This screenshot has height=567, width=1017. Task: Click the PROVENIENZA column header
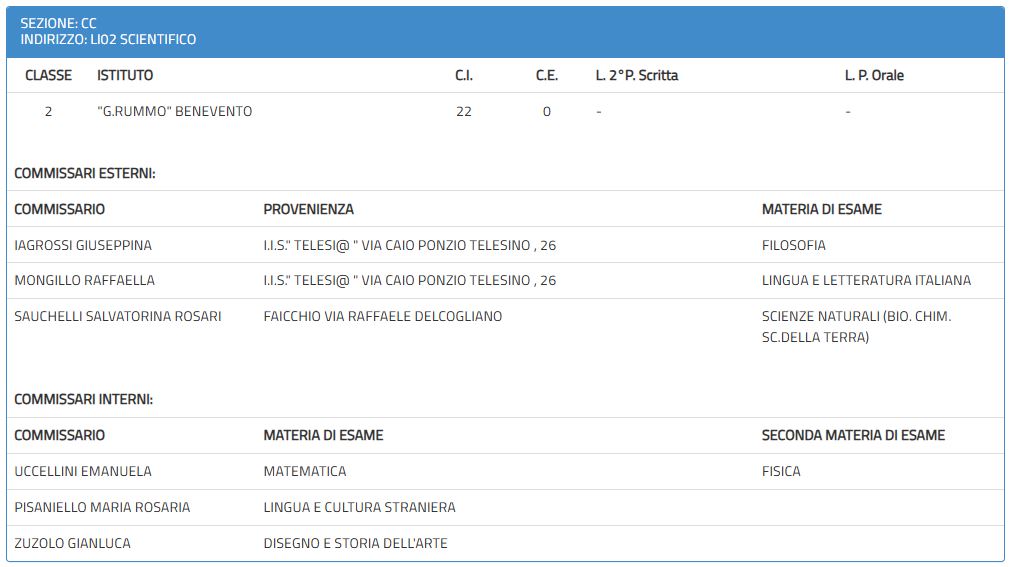point(309,210)
